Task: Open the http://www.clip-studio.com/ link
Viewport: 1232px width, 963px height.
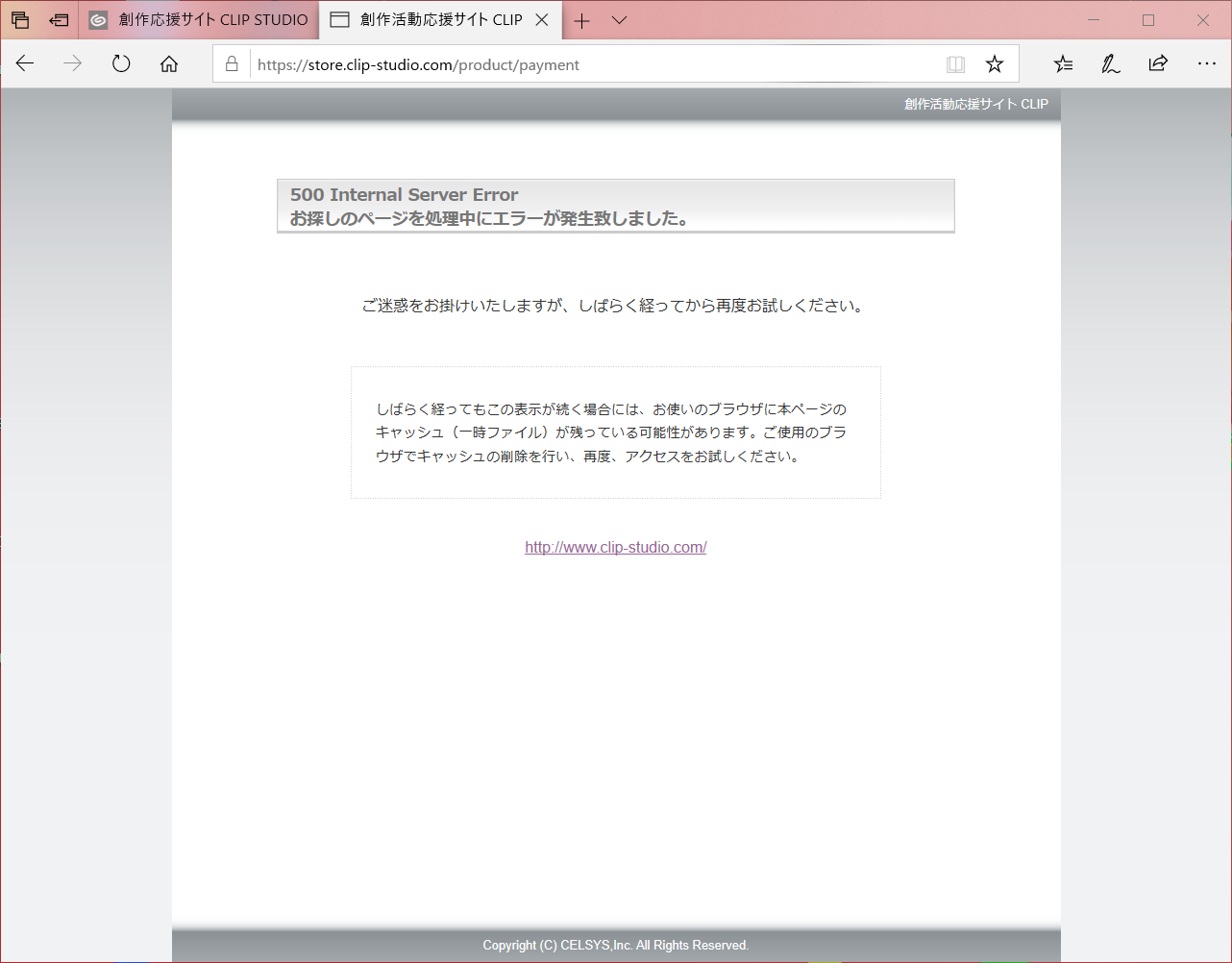Action: click(x=615, y=548)
